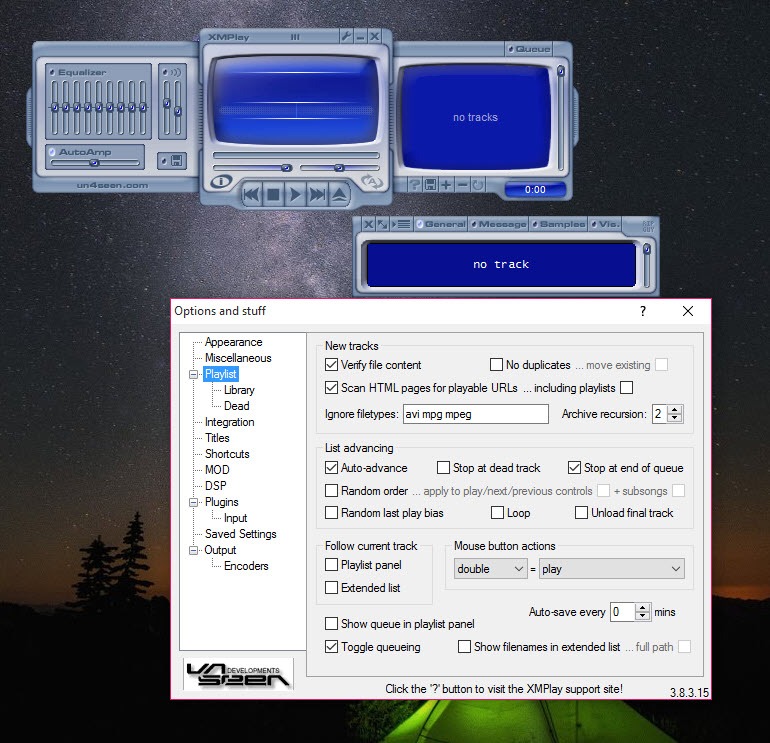Click the auto-repeat looping arrows icon

pyautogui.click(x=372, y=182)
